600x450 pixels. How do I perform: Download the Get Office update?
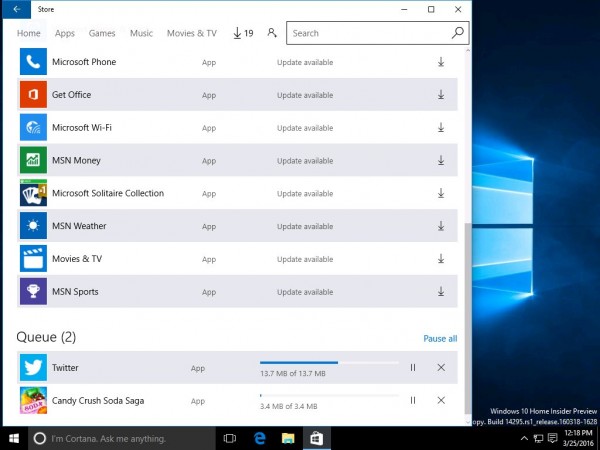pyautogui.click(x=440, y=96)
